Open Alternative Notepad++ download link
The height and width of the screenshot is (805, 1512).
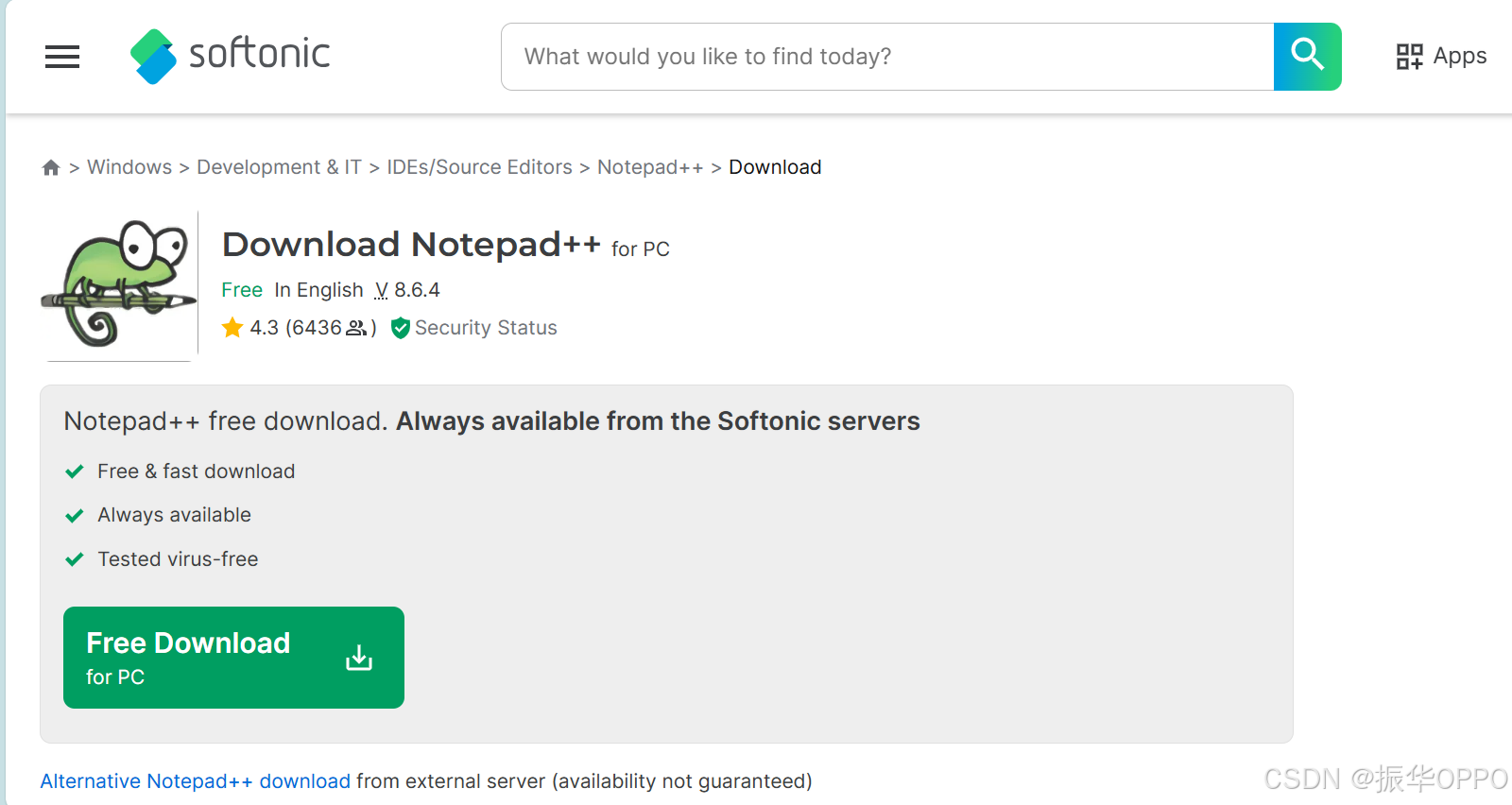[x=195, y=781]
